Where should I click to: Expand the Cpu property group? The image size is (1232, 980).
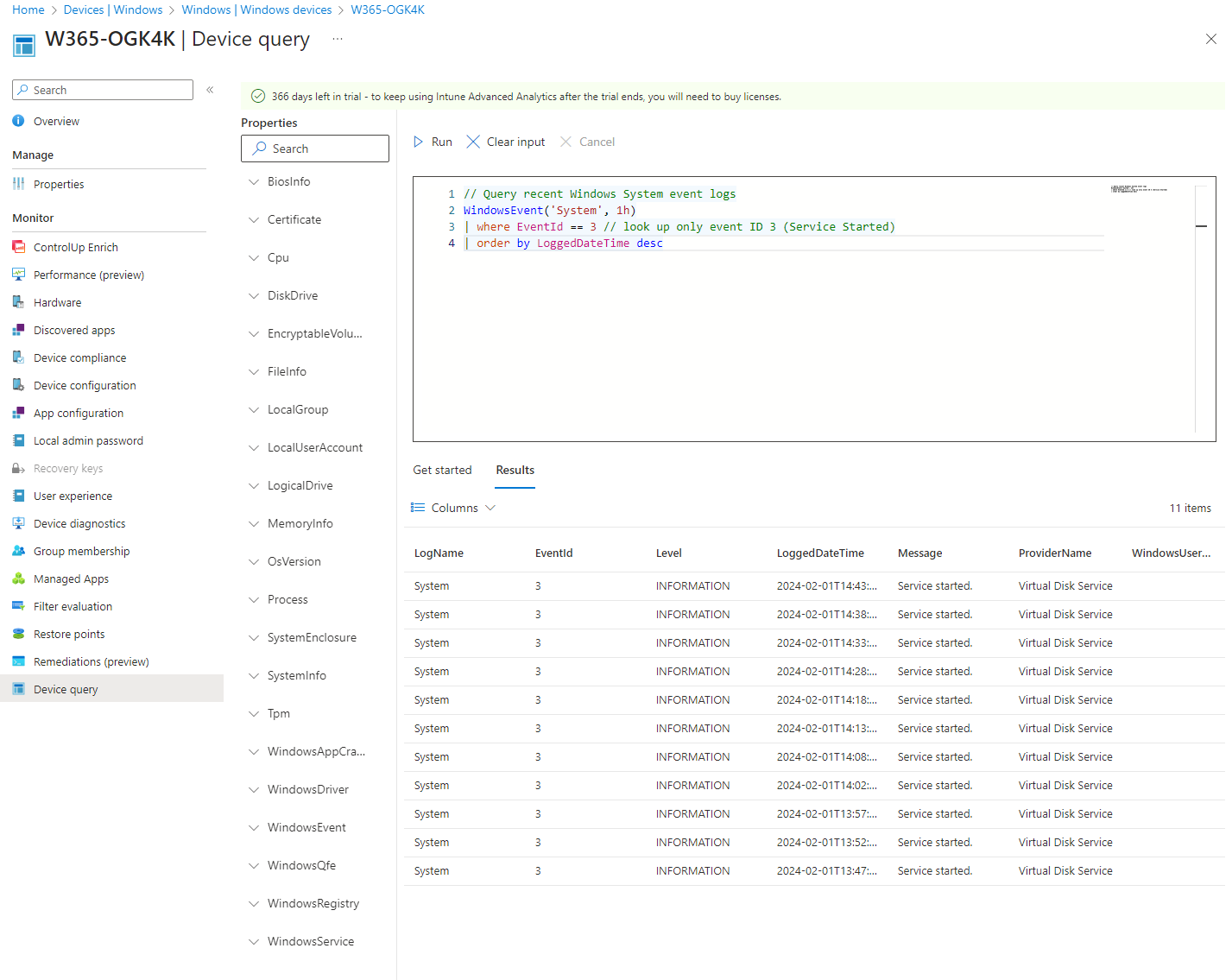click(x=254, y=257)
